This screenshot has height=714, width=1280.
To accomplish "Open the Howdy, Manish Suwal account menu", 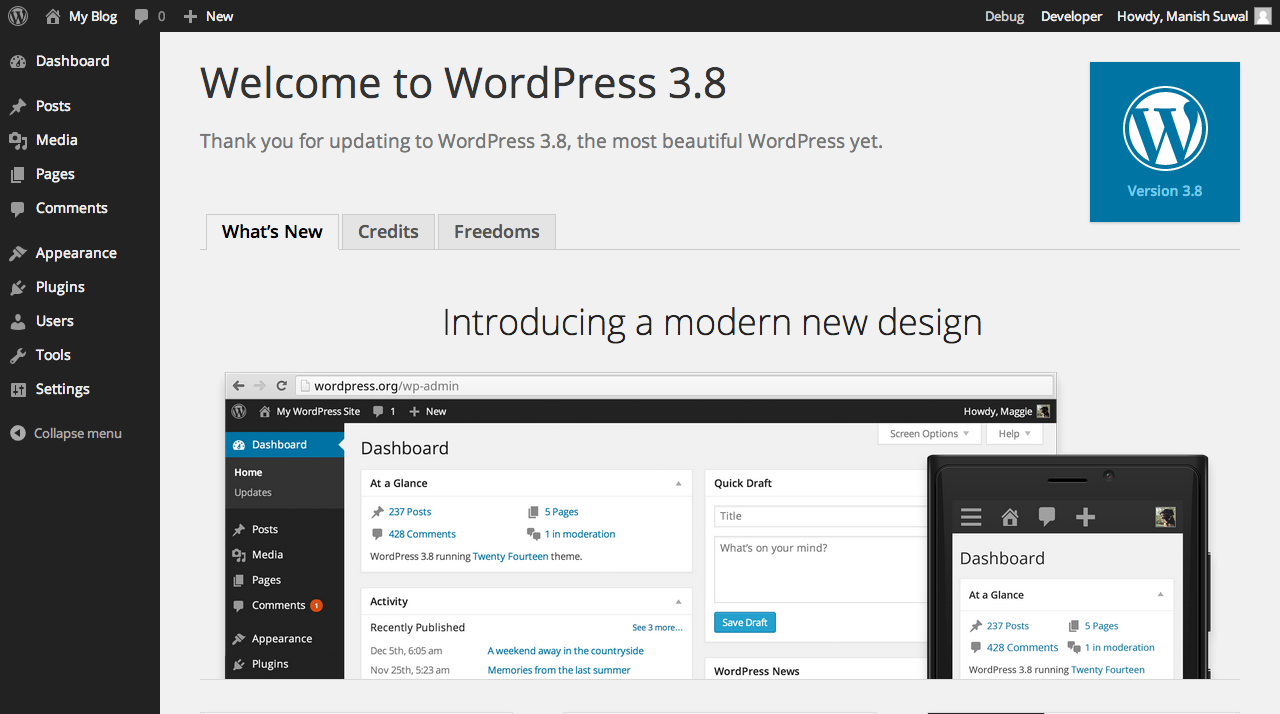I will tap(1193, 16).
